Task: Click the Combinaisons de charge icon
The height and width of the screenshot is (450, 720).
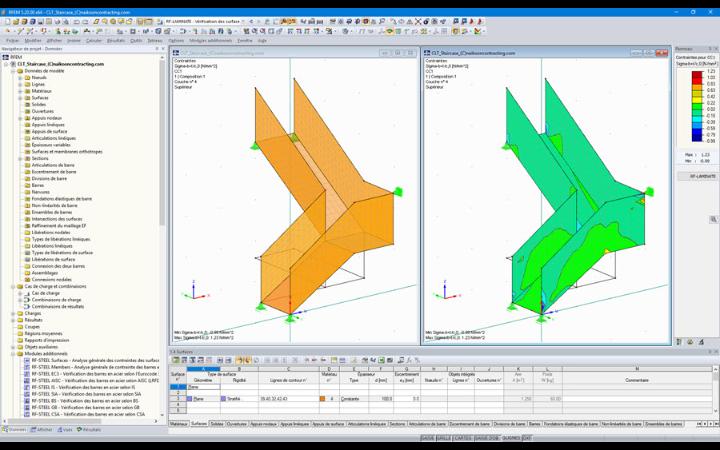Action: [x=27, y=300]
